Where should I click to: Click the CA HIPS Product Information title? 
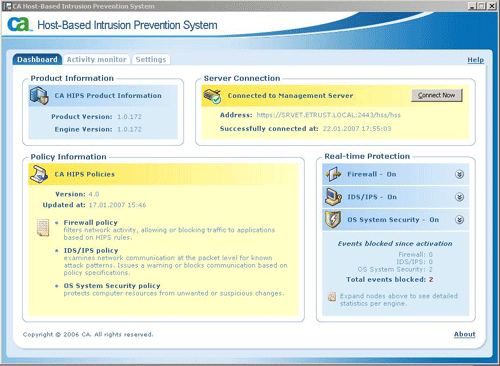point(108,96)
